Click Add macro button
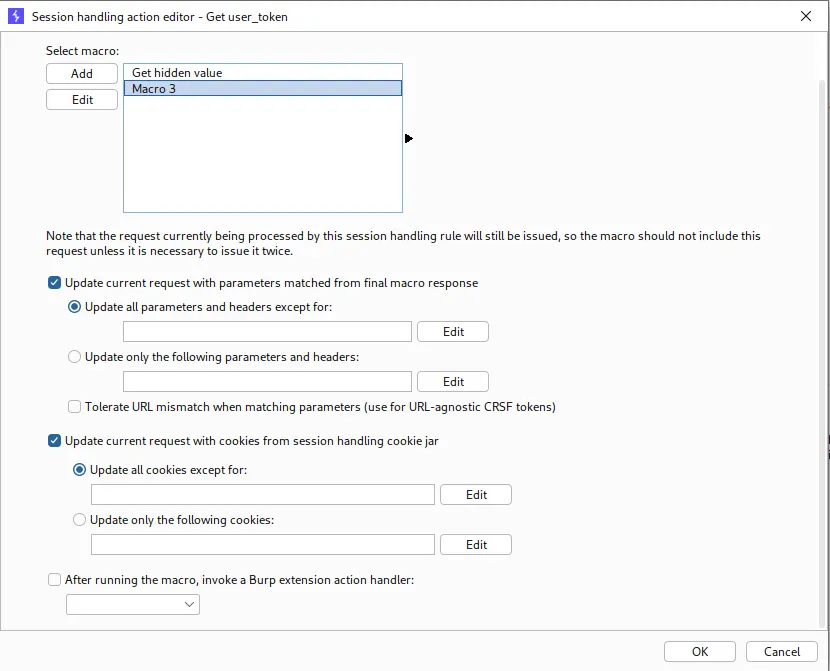This screenshot has width=830, height=671. pos(82,74)
